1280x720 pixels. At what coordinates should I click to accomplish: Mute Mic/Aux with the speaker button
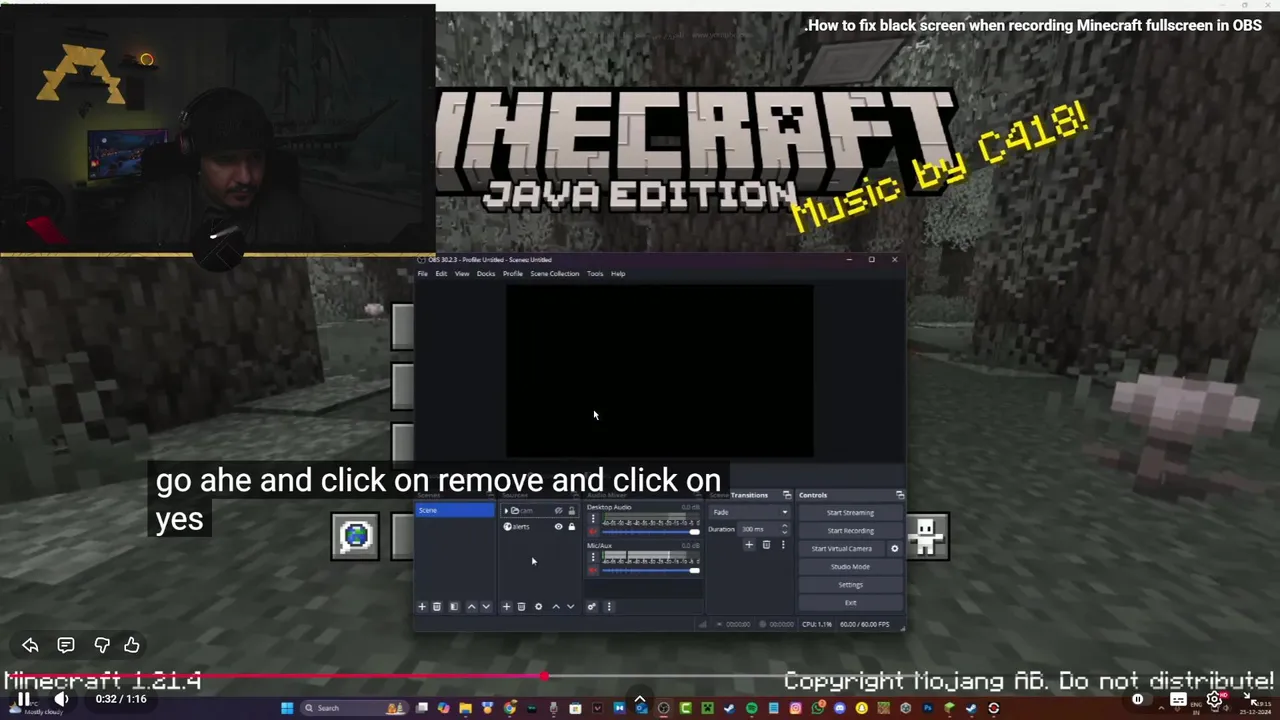click(x=593, y=570)
